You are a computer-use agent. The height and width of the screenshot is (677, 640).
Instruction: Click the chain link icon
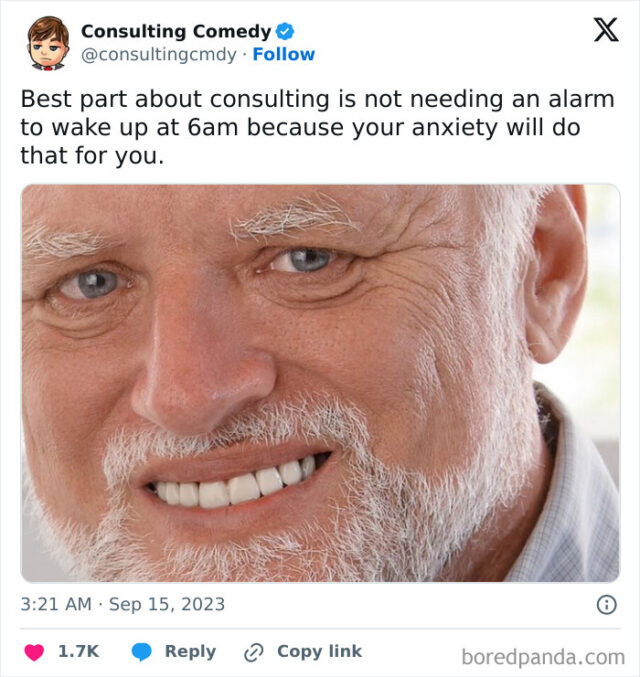pyautogui.click(x=254, y=652)
